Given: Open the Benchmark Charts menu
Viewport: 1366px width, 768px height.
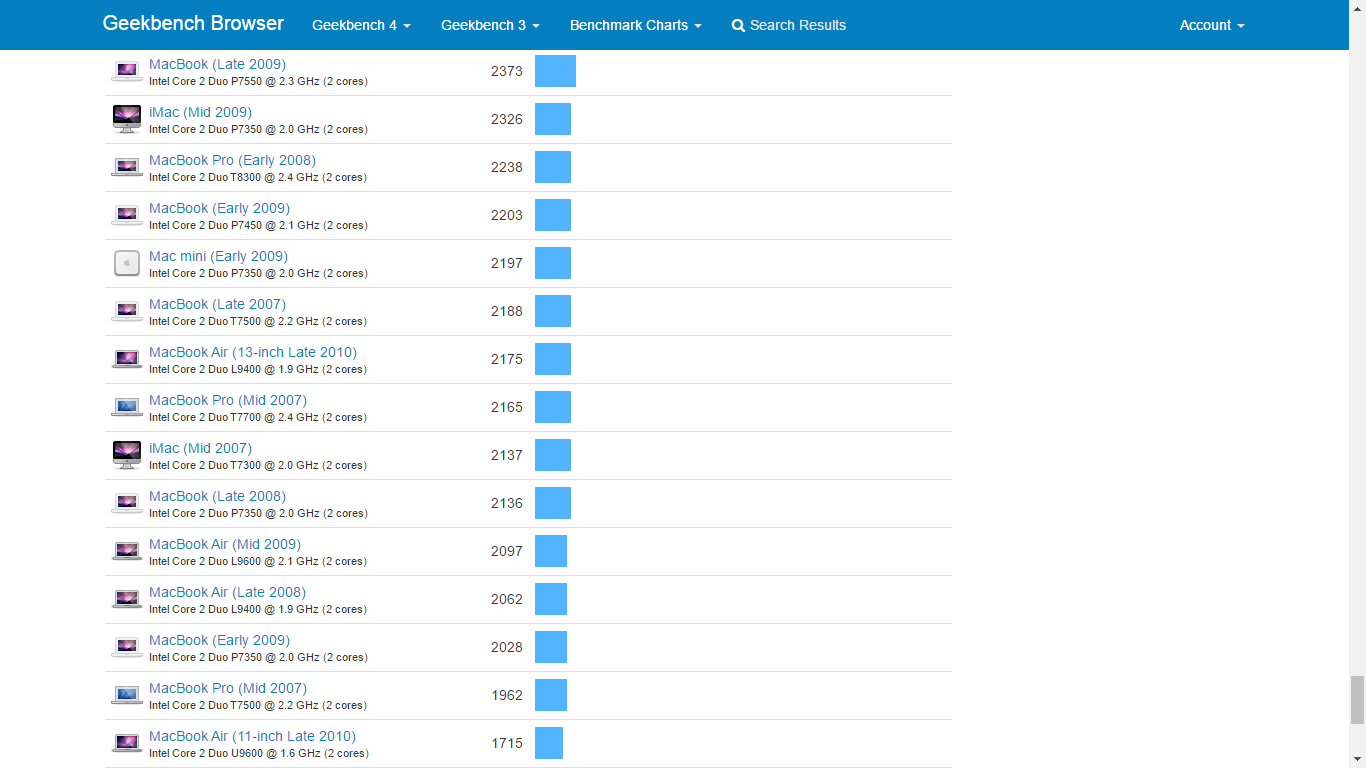Looking at the screenshot, I should click(635, 25).
